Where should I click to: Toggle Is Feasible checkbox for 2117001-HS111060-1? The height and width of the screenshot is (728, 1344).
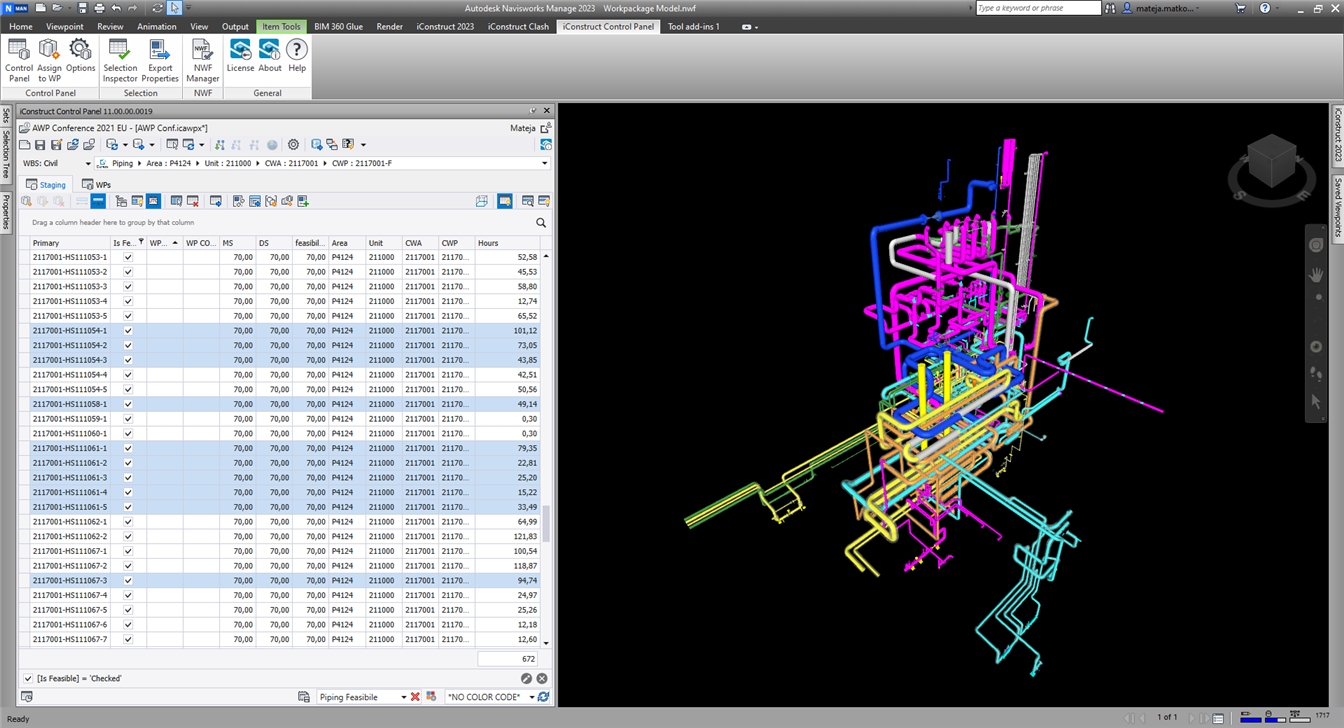point(128,434)
